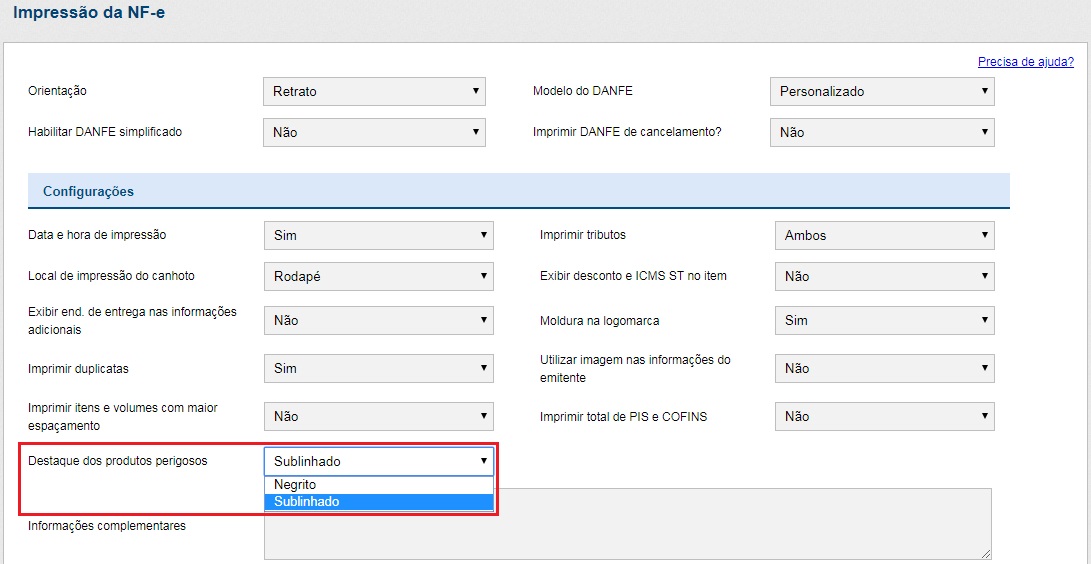The width and height of the screenshot is (1091, 564).
Task: Open Exibir end. de entrega dropdown
Action: click(x=378, y=320)
